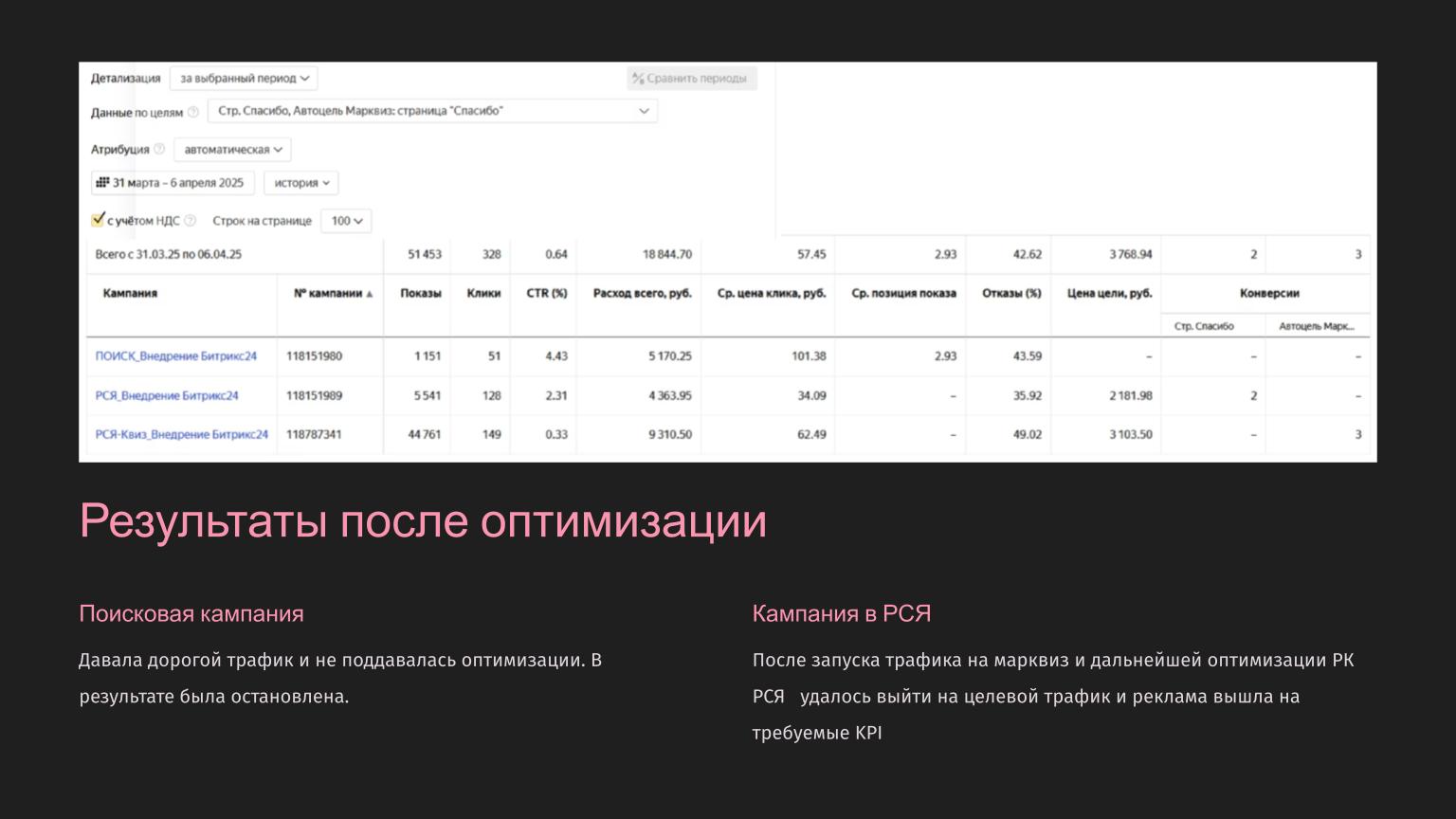Viewport: 1456px width, 819px height.
Task: Click total impressions value 51 453
Action: (x=425, y=255)
